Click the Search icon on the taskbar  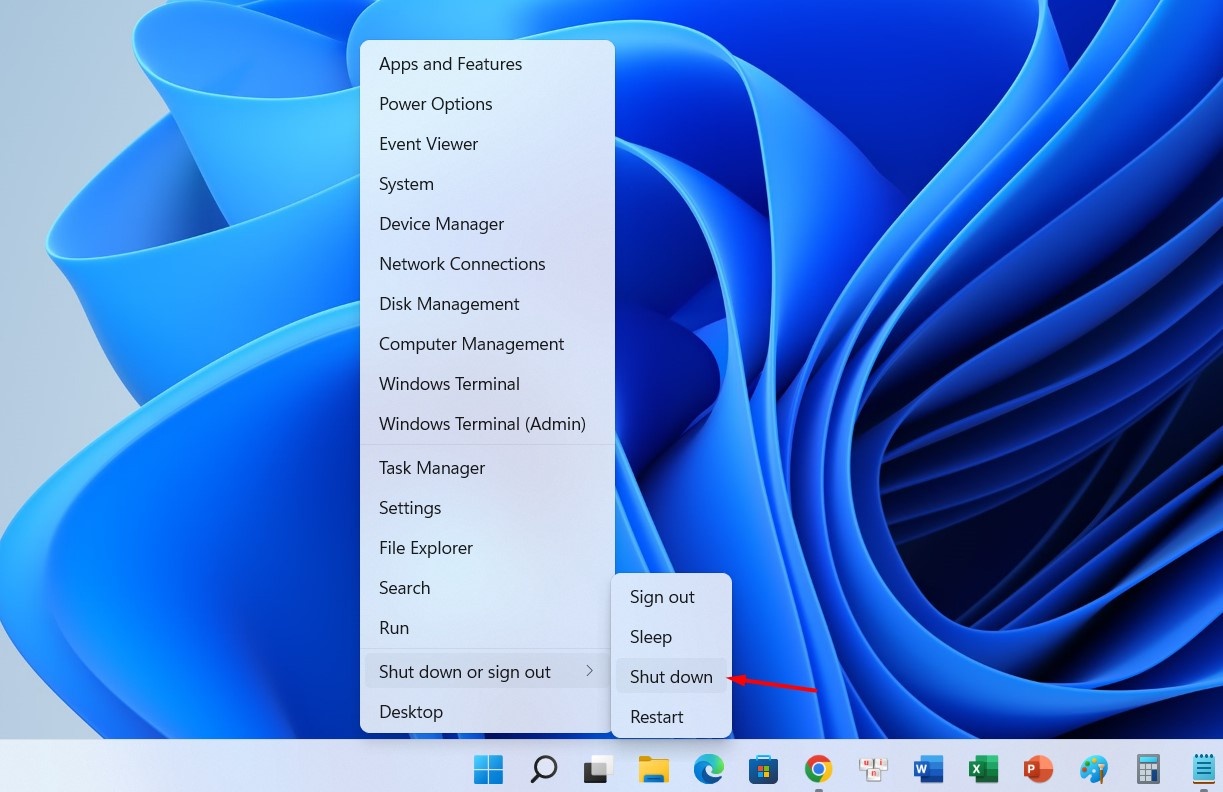click(x=543, y=769)
